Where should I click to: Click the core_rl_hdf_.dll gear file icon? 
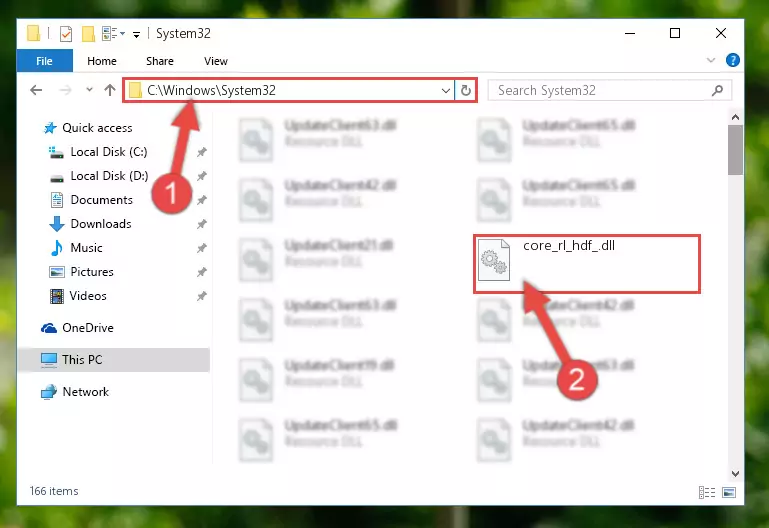(x=494, y=260)
